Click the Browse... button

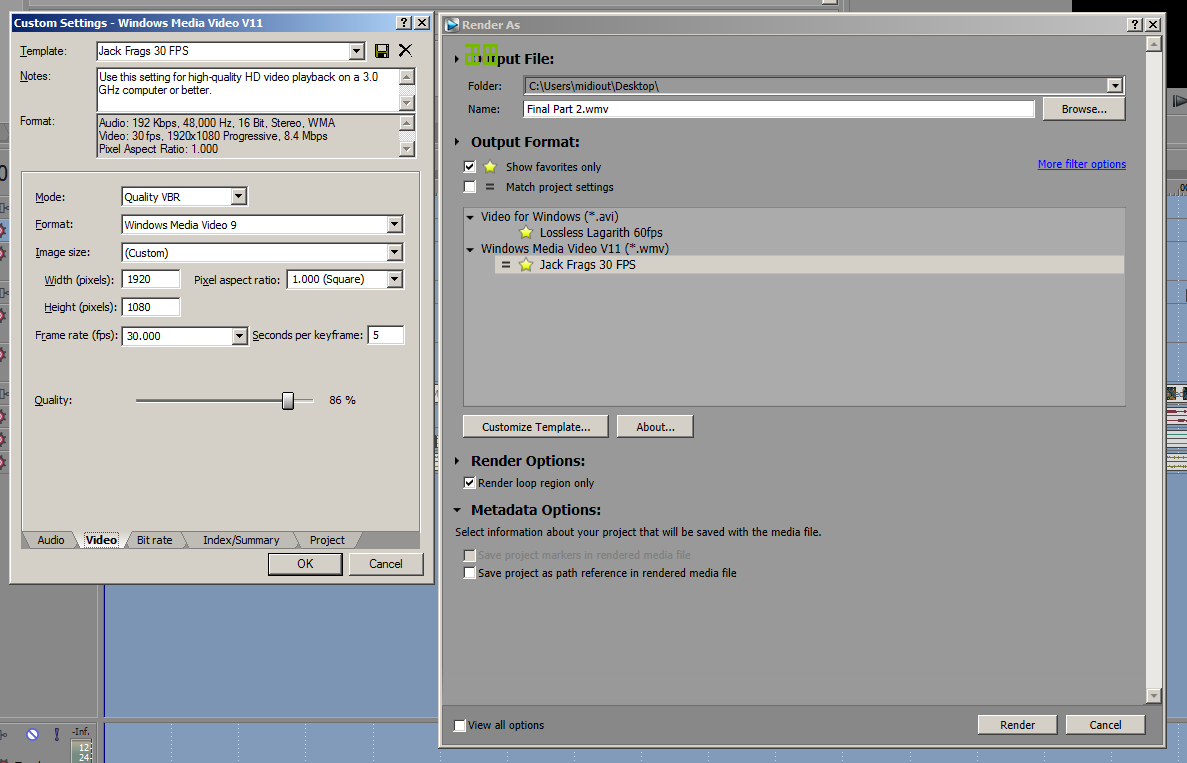[1084, 109]
